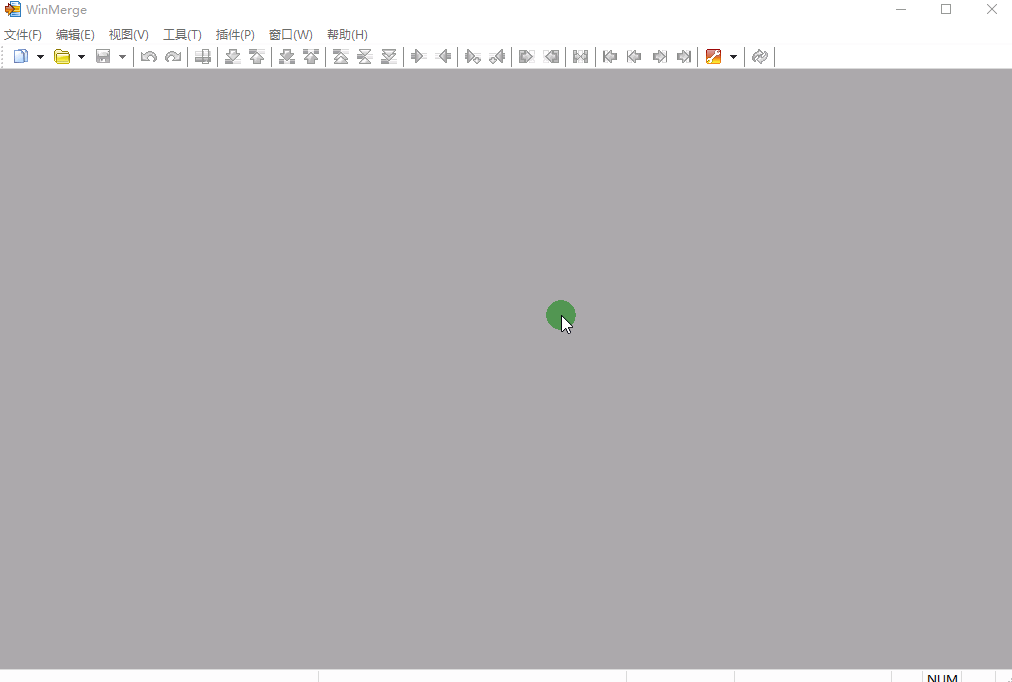Click the NUM status bar indicator

point(942,678)
